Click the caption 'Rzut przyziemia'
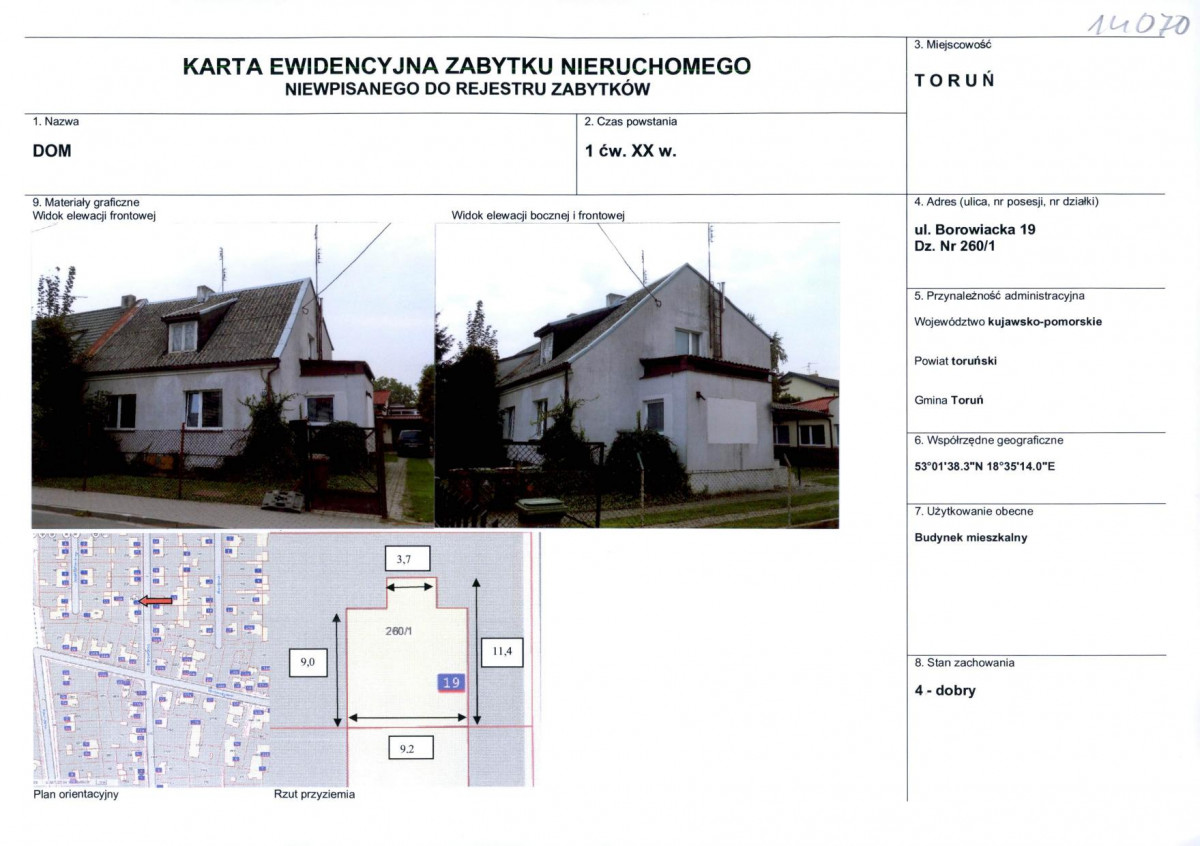 (x=314, y=795)
